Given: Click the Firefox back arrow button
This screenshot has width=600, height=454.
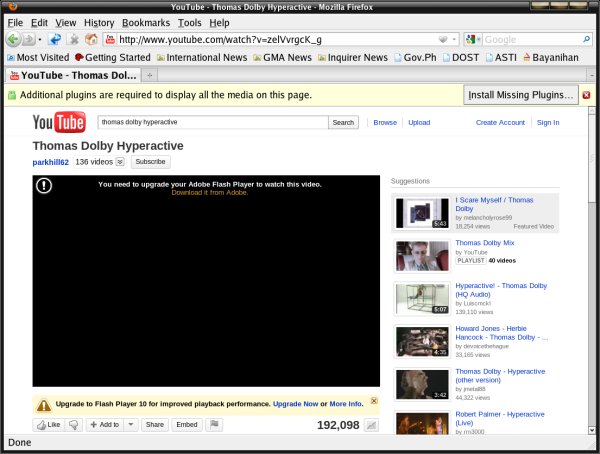Looking at the screenshot, I should [x=13, y=40].
